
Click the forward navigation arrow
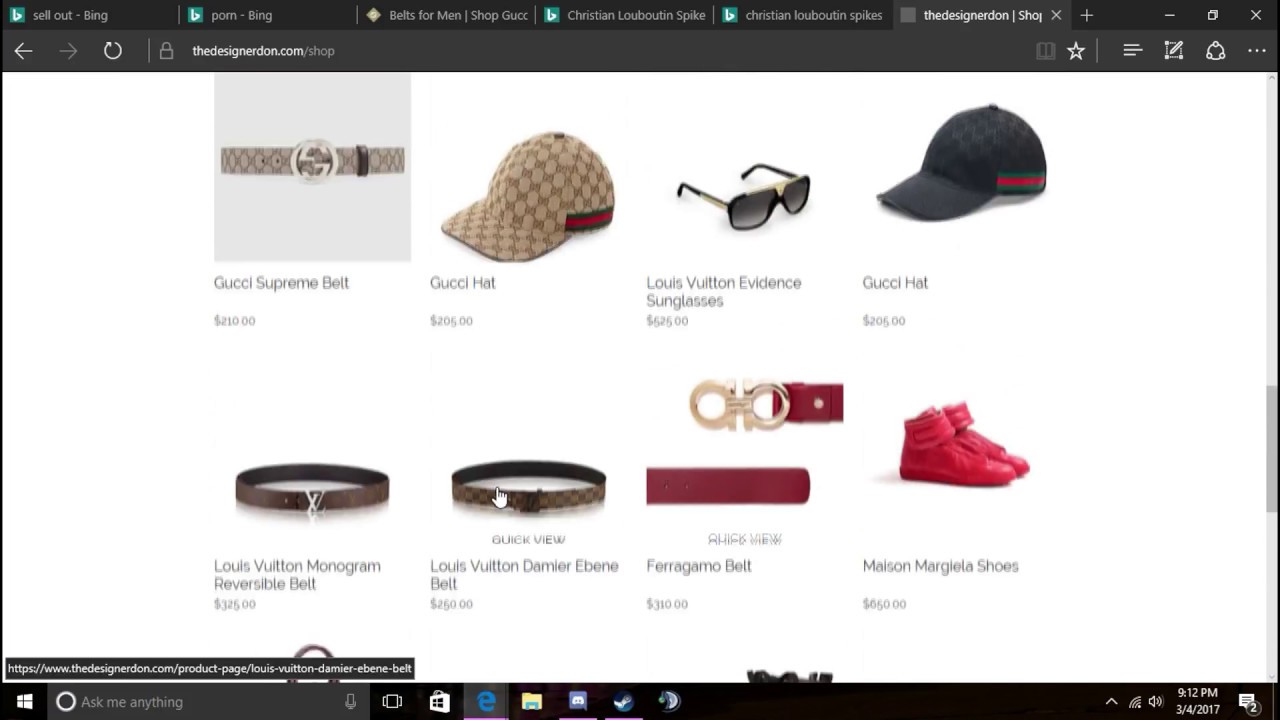[68, 51]
